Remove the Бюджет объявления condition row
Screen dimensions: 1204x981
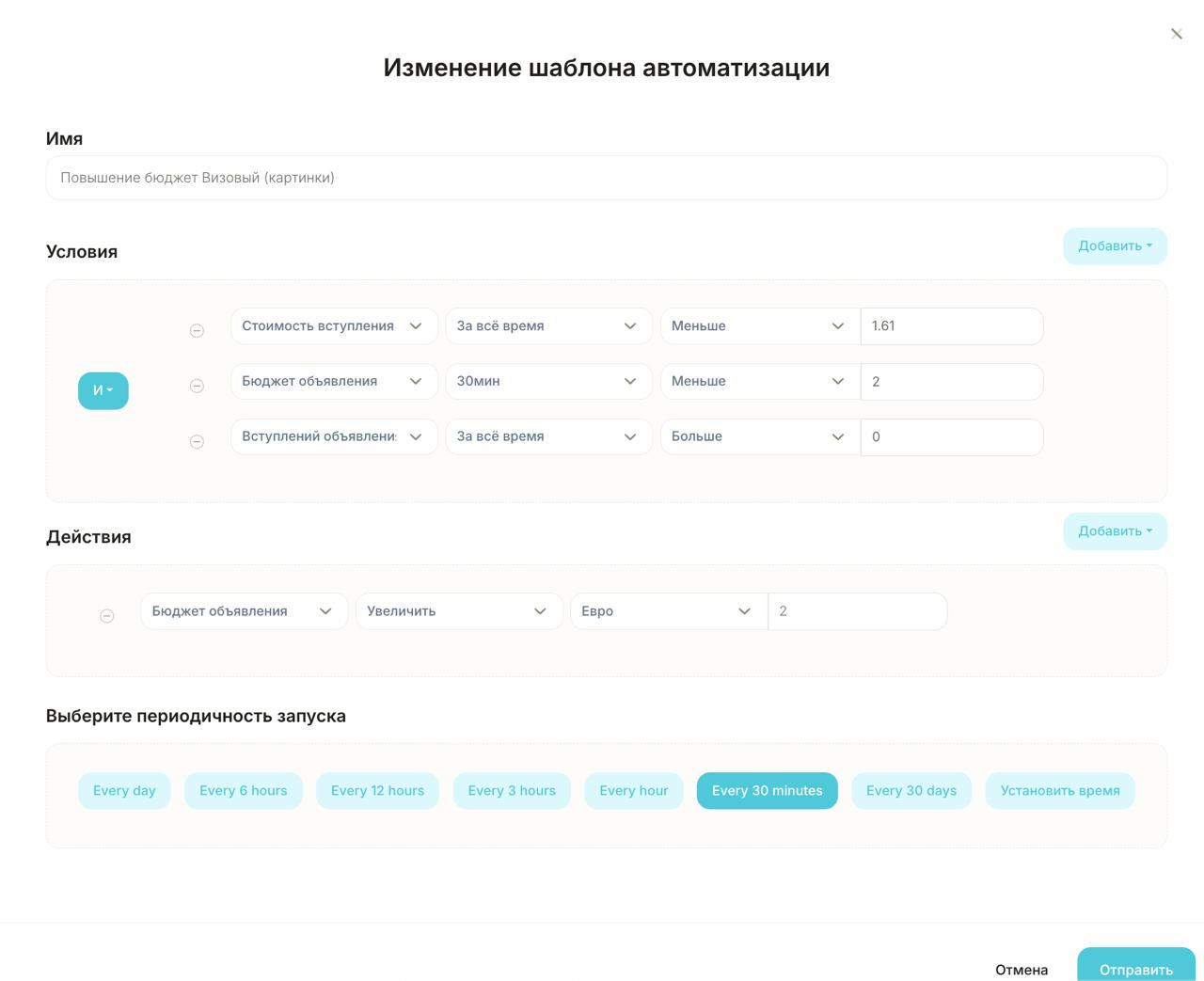(x=197, y=386)
